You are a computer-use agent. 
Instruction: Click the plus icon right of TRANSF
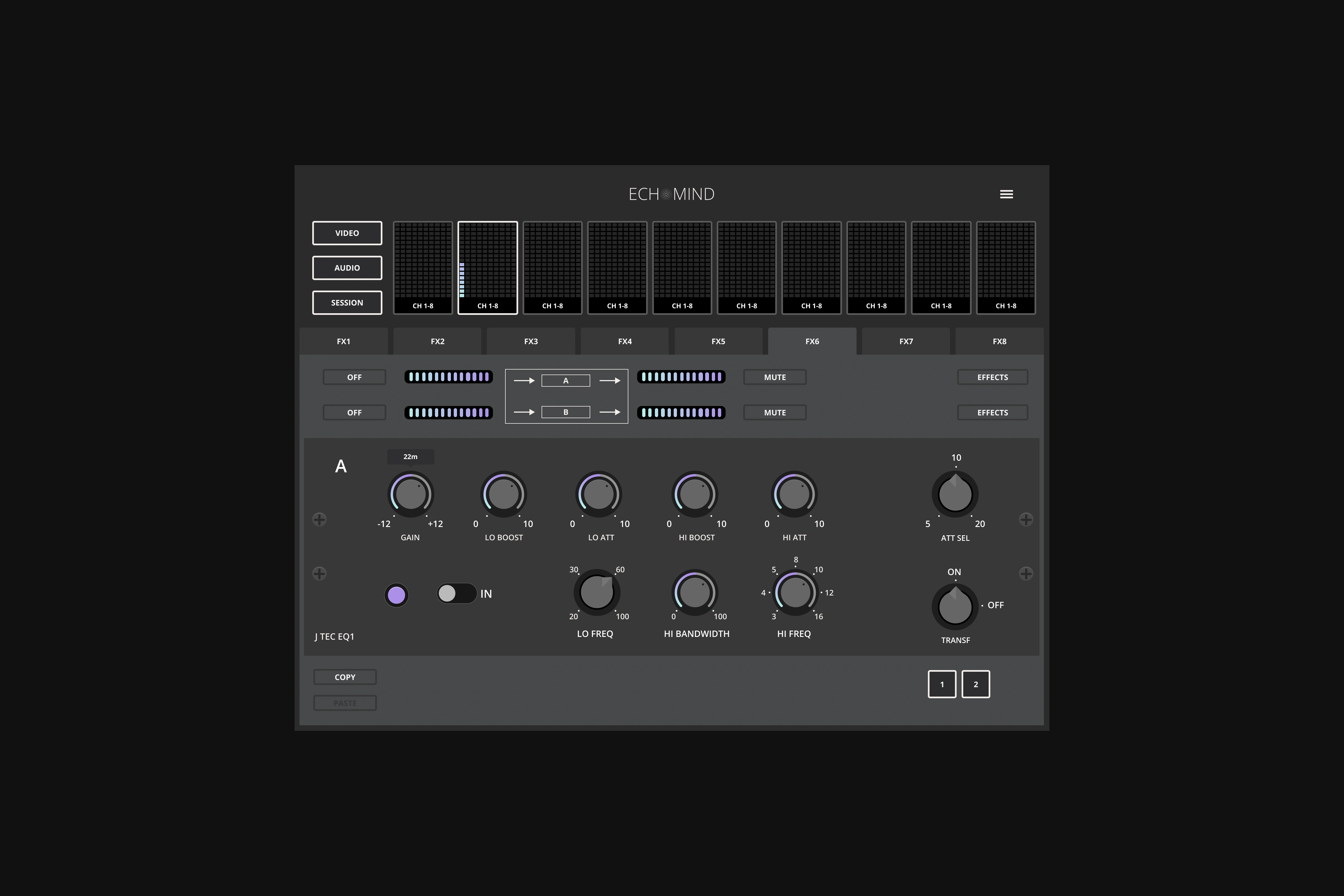point(1026,573)
